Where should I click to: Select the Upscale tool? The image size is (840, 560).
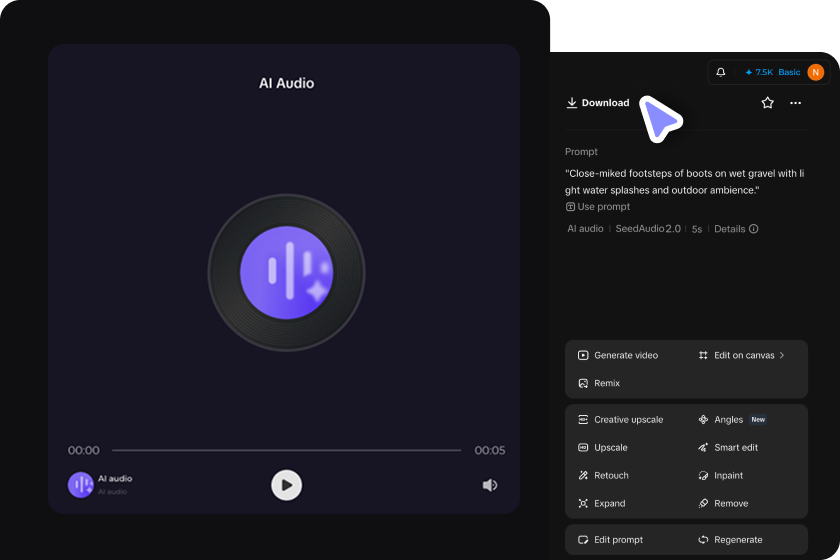[x=603, y=447]
